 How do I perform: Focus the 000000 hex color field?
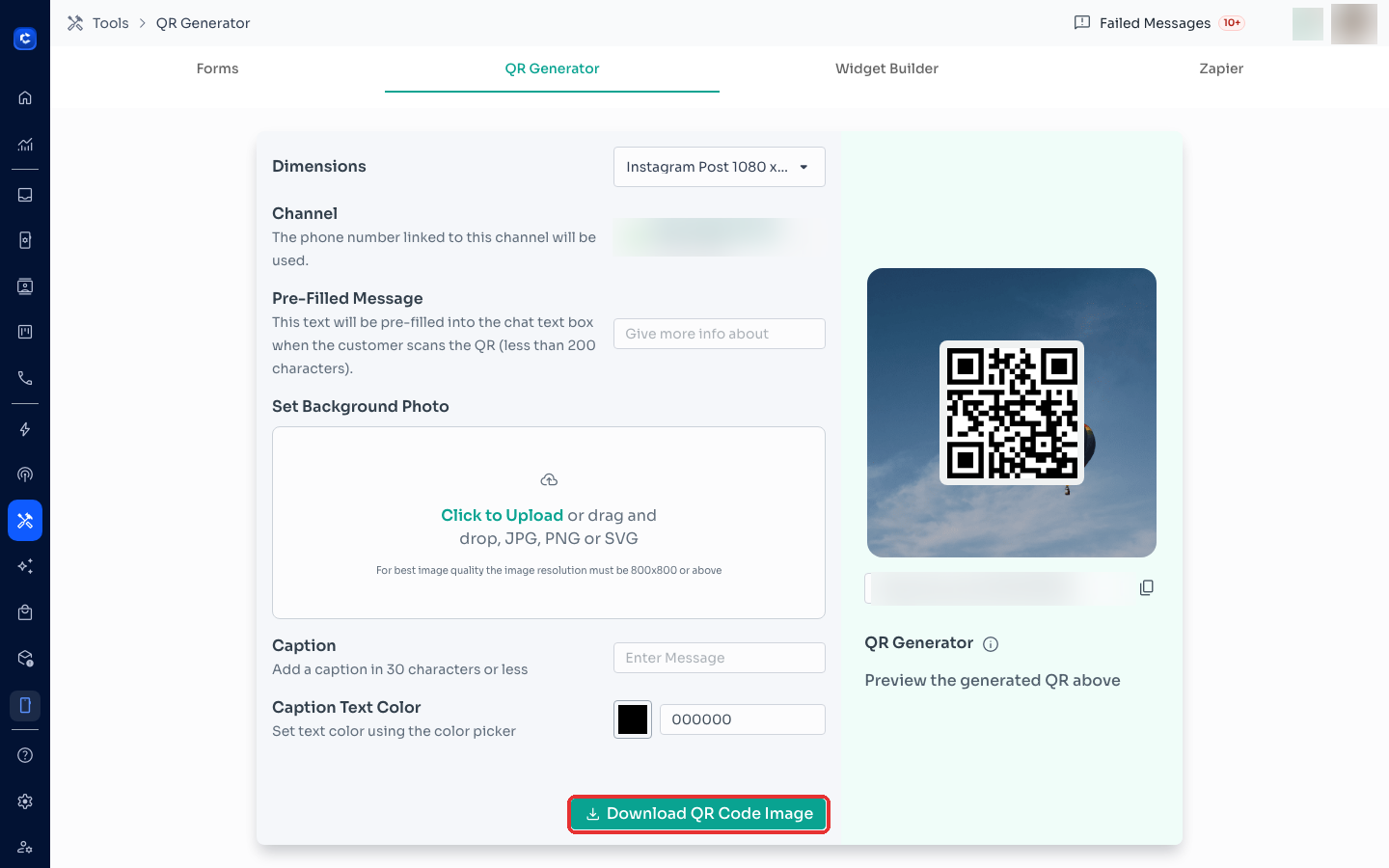coord(743,719)
